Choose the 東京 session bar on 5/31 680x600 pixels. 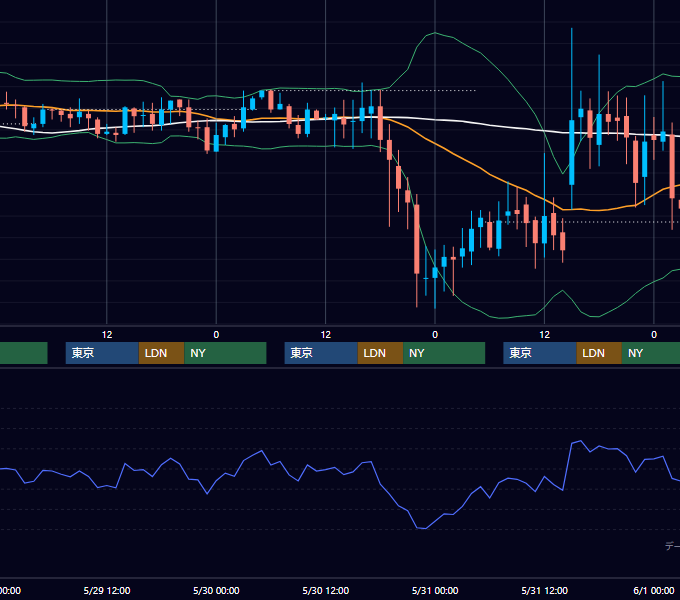pyautogui.click(x=540, y=353)
